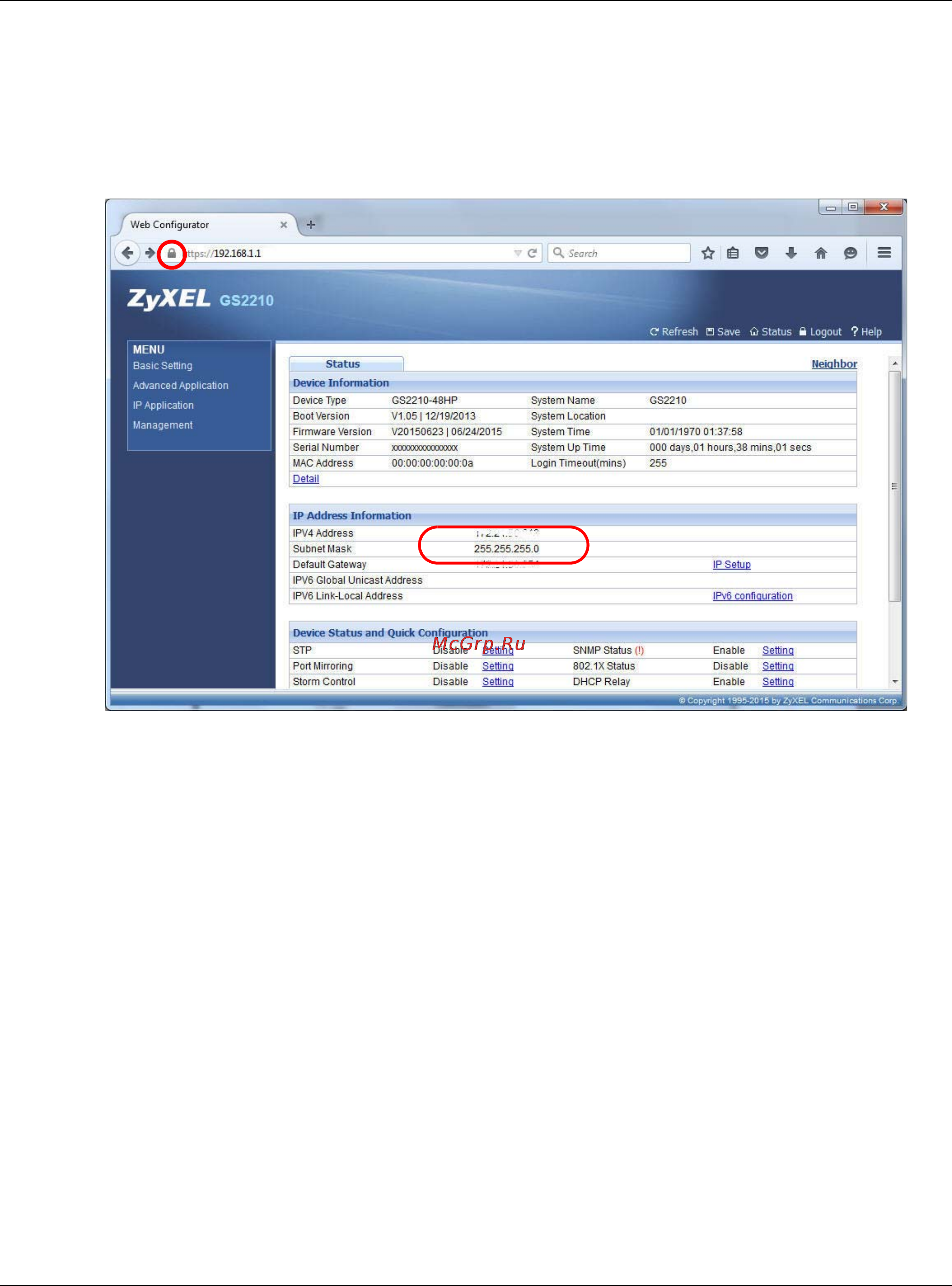Click the padlock site security icon
The height and width of the screenshot is (1286, 952).
[172, 253]
